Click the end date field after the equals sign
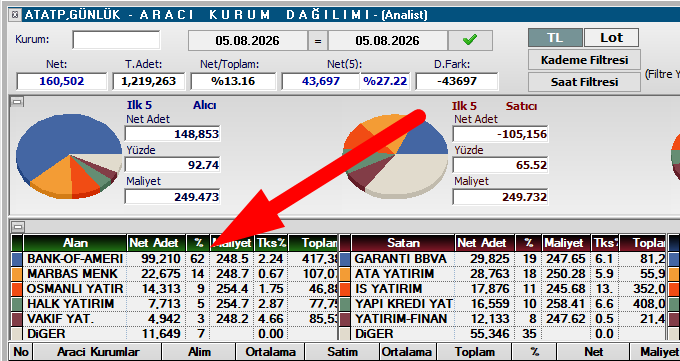This screenshot has height=361, width=680. pyautogui.click(x=388, y=41)
